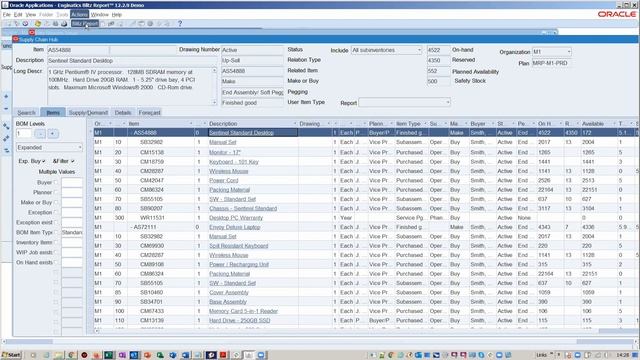The image size is (640, 360).
Task: Click the yellow Save toolbar icon
Action: pyautogui.click(x=38, y=24)
